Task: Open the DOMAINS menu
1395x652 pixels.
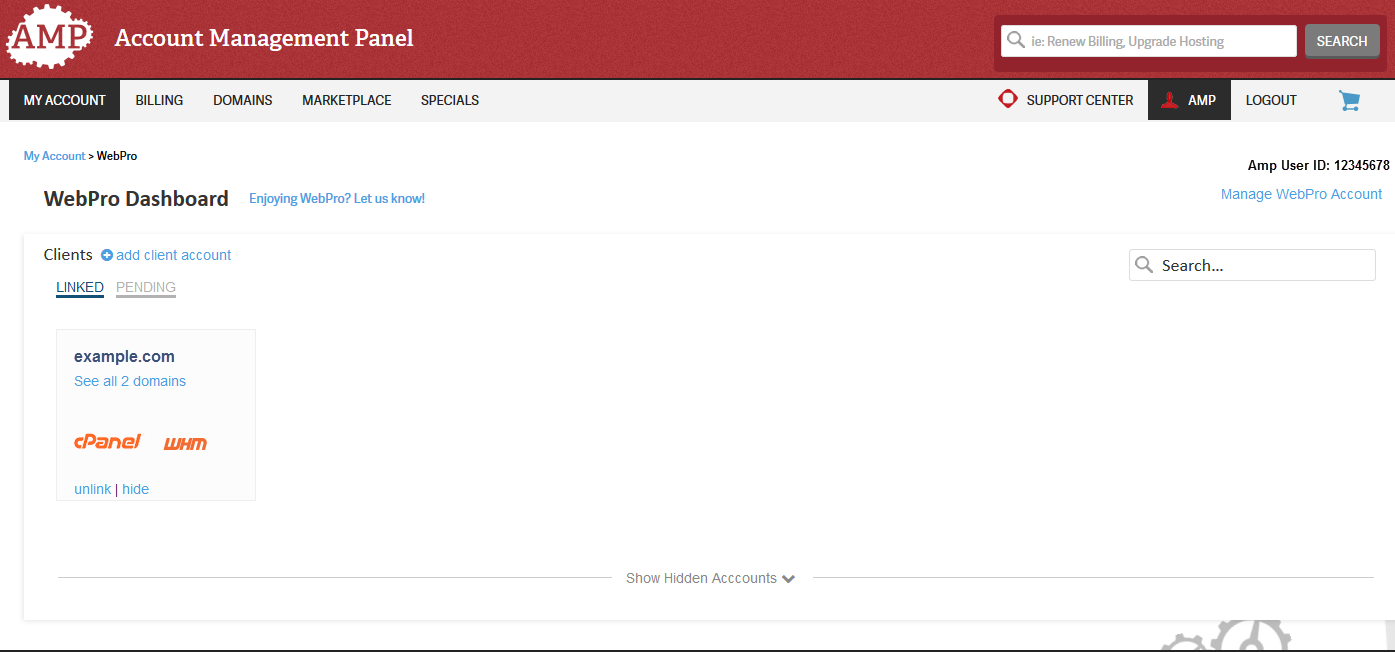Action: click(x=243, y=100)
